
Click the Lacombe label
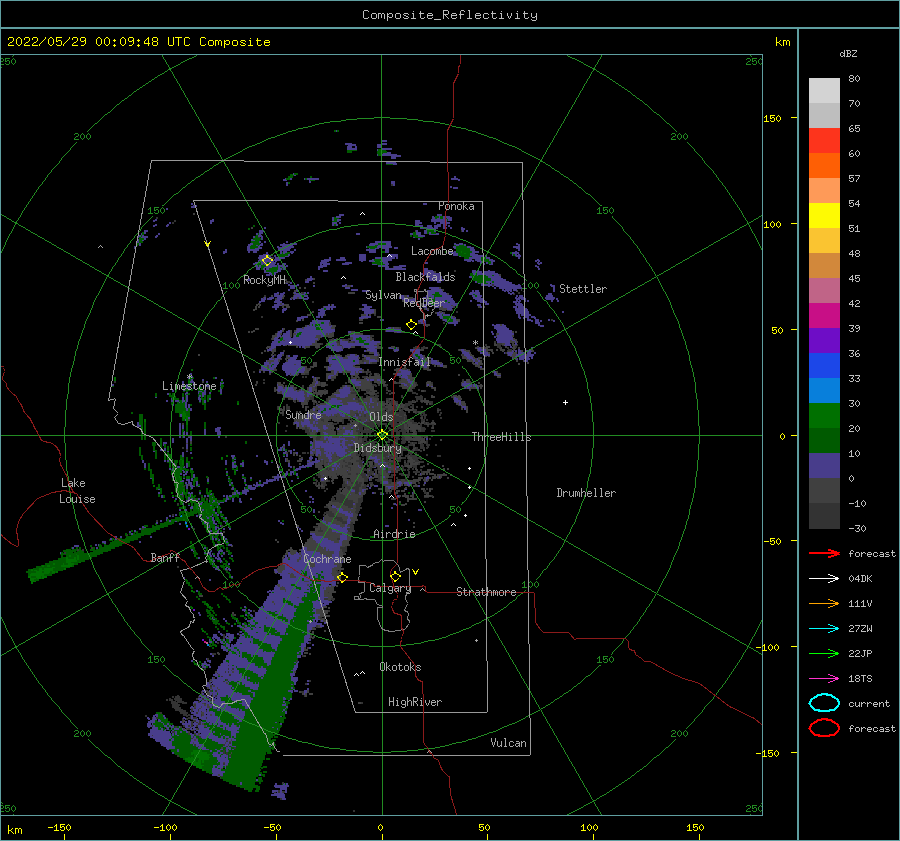pyautogui.click(x=432, y=251)
